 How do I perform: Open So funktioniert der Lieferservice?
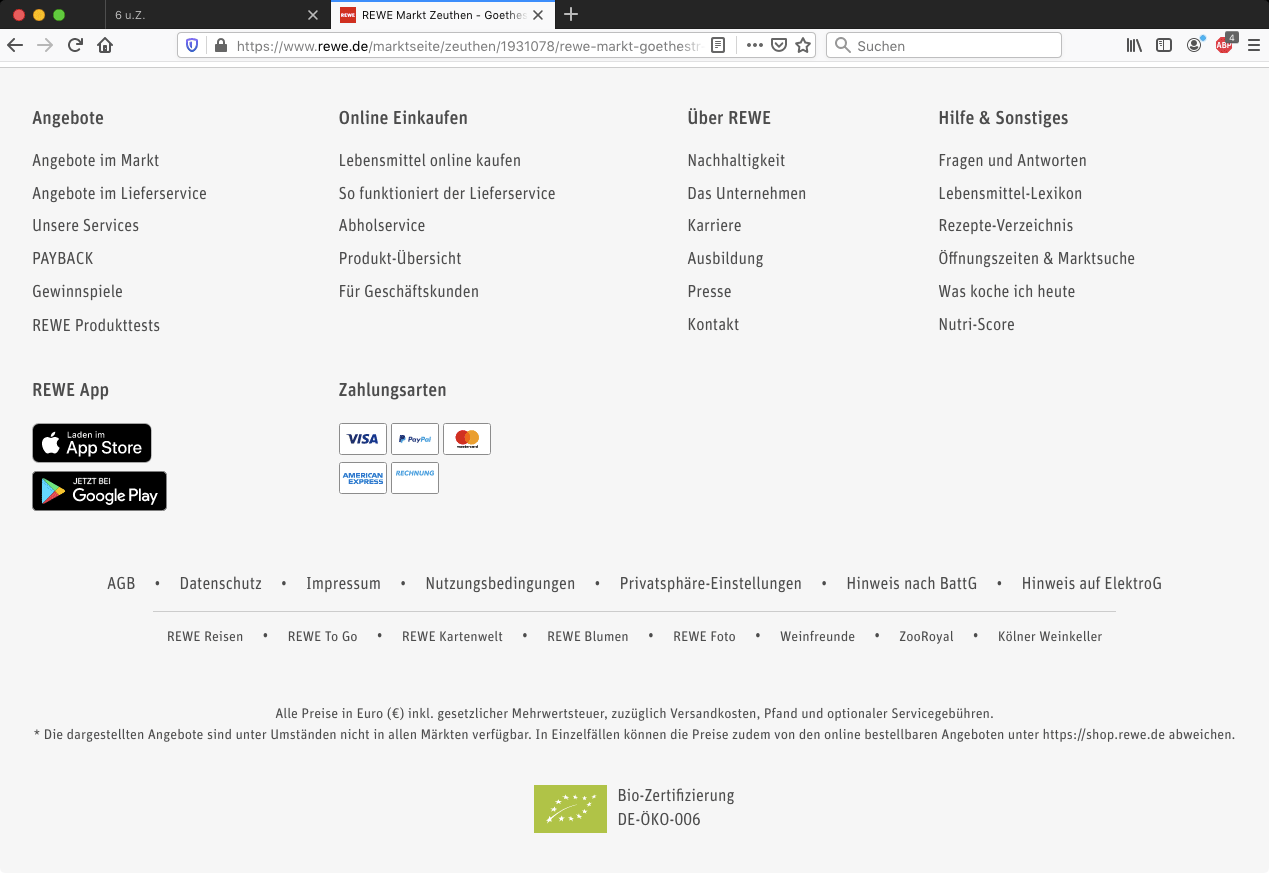pyautogui.click(x=447, y=193)
